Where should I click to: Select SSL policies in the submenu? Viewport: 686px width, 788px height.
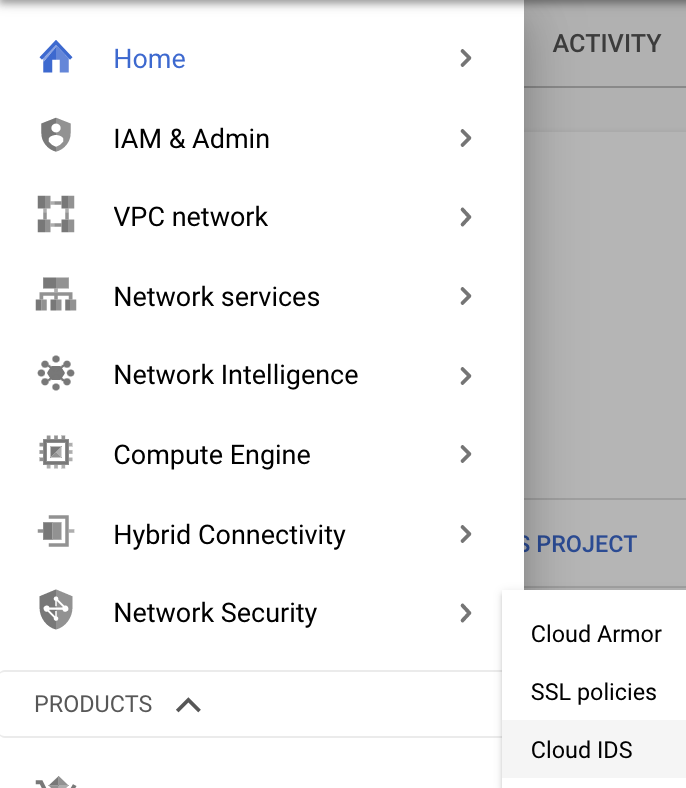pyautogui.click(x=594, y=692)
